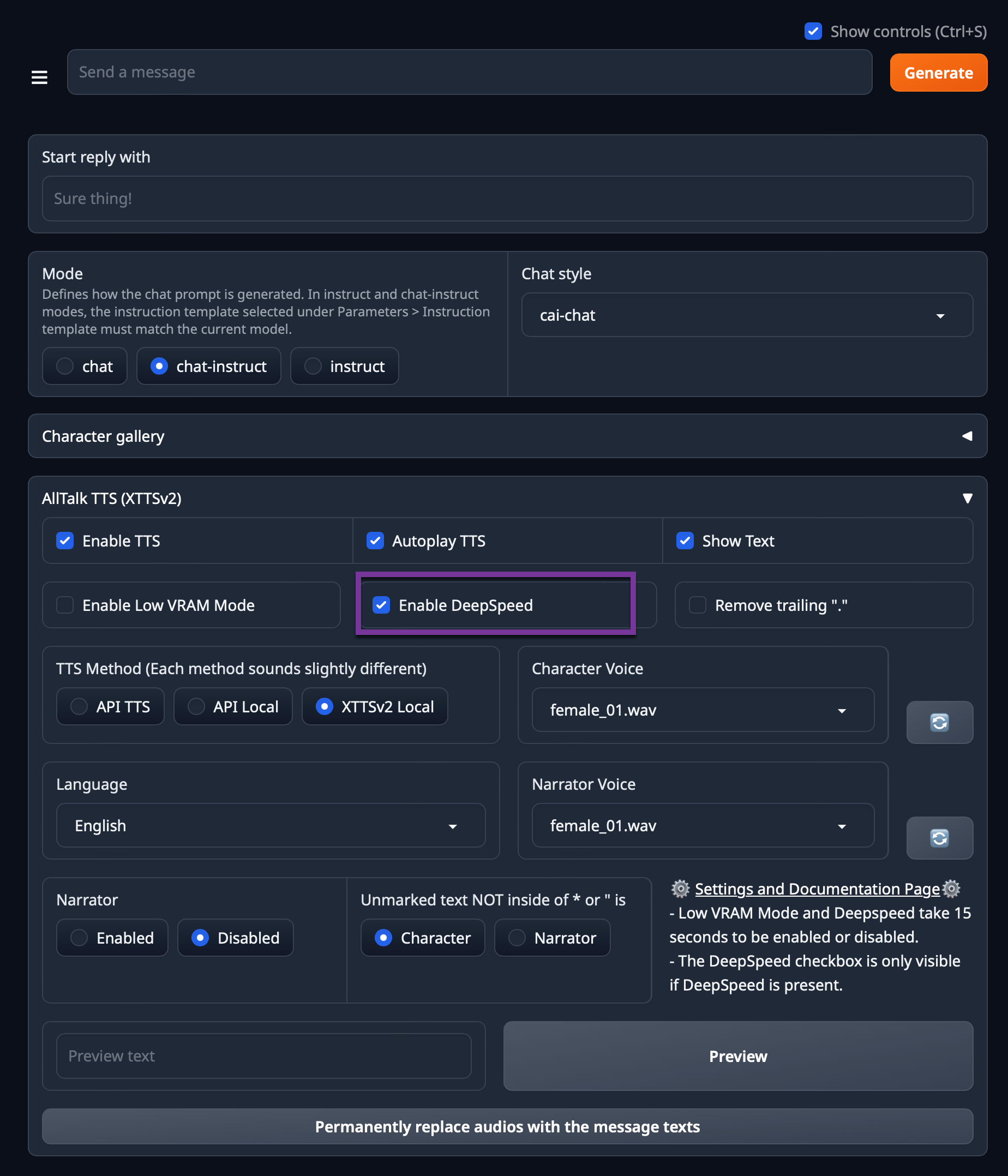
Task: Check Remove trailing "." option
Action: click(x=698, y=605)
